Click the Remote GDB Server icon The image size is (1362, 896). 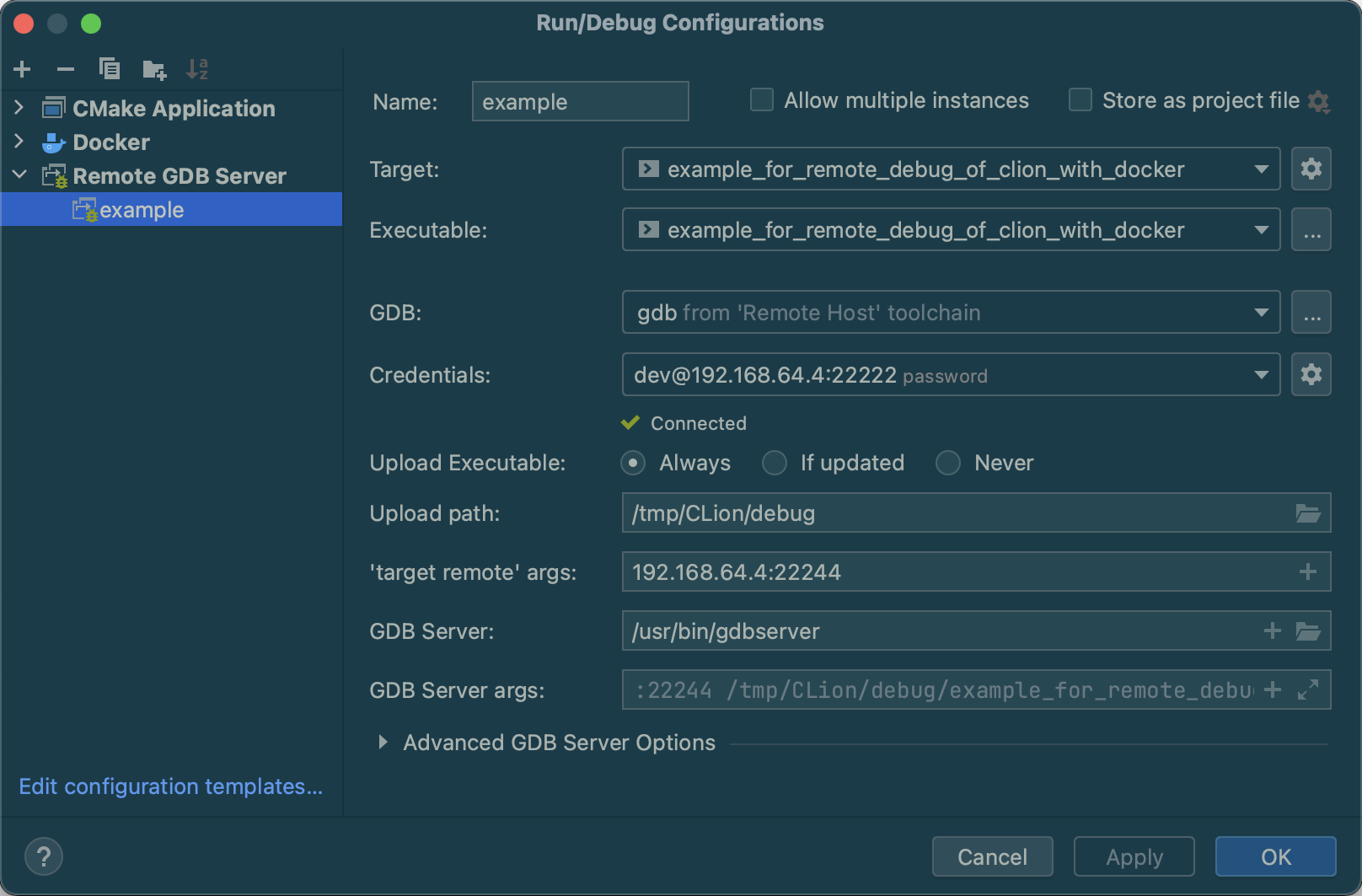(x=55, y=176)
